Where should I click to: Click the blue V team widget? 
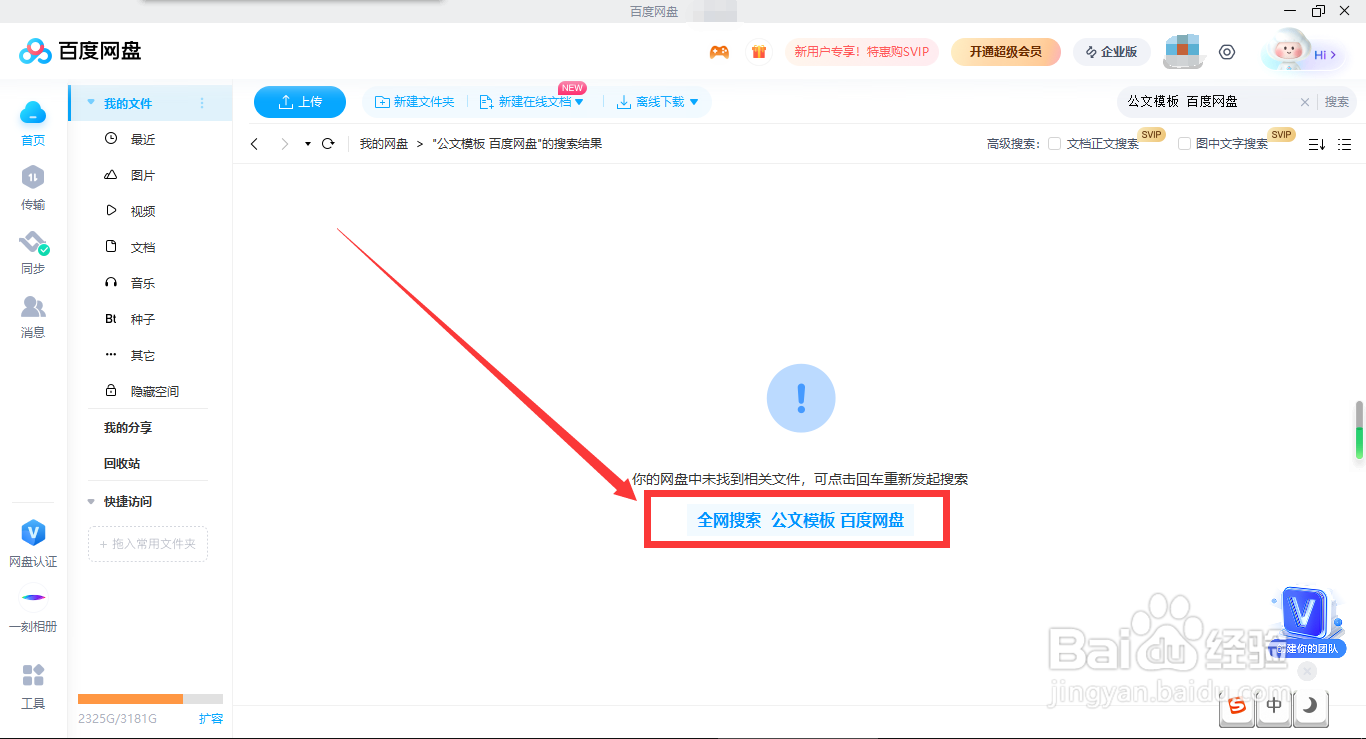[1305, 622]
